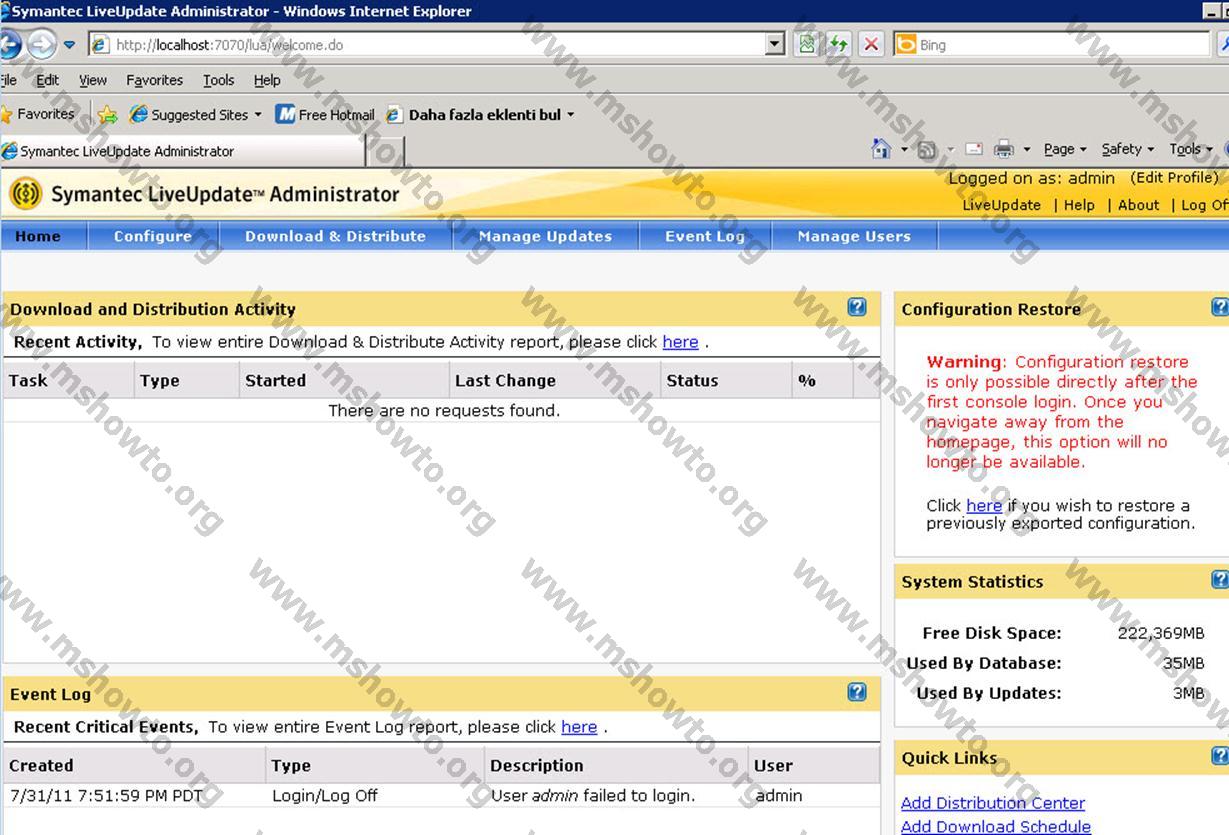Open the Free Hotmail favorite link
Screen dimensions: 1229x835
coord(325,115)
